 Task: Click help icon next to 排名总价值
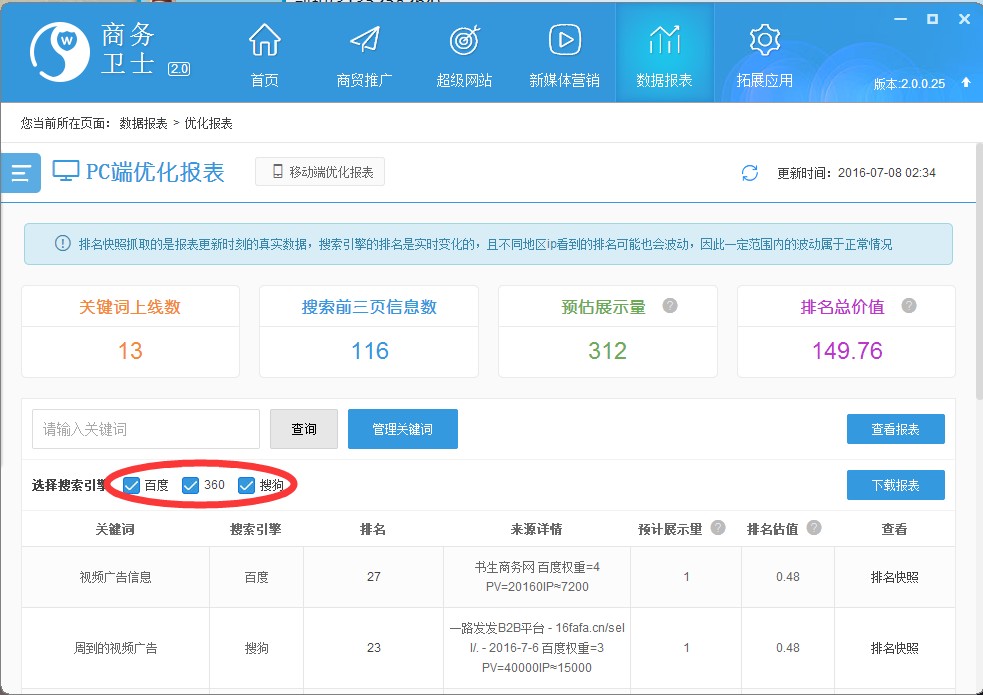click(x=908, y=306)
